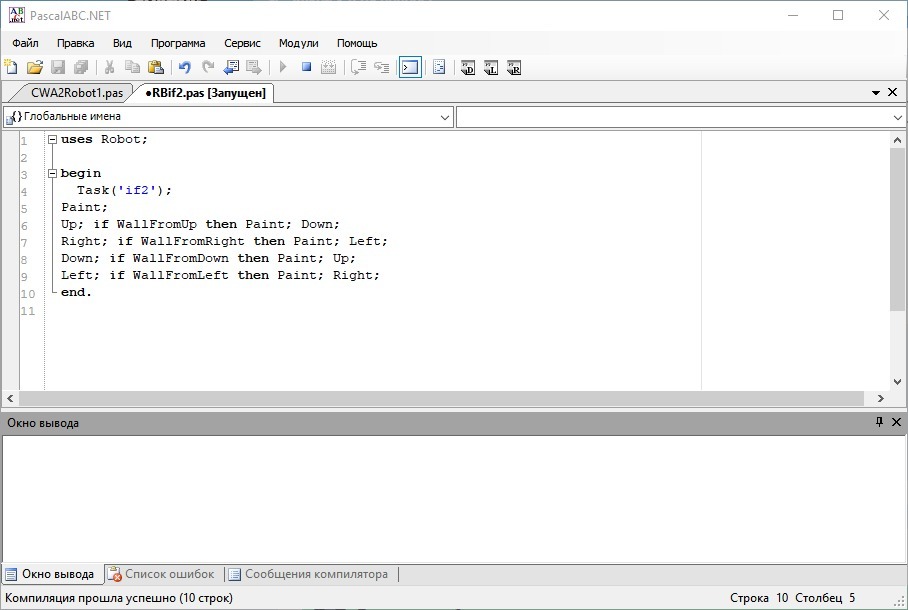Click the line with WallFromRight
The image size is (908, 610).
[x=224, y=241]
